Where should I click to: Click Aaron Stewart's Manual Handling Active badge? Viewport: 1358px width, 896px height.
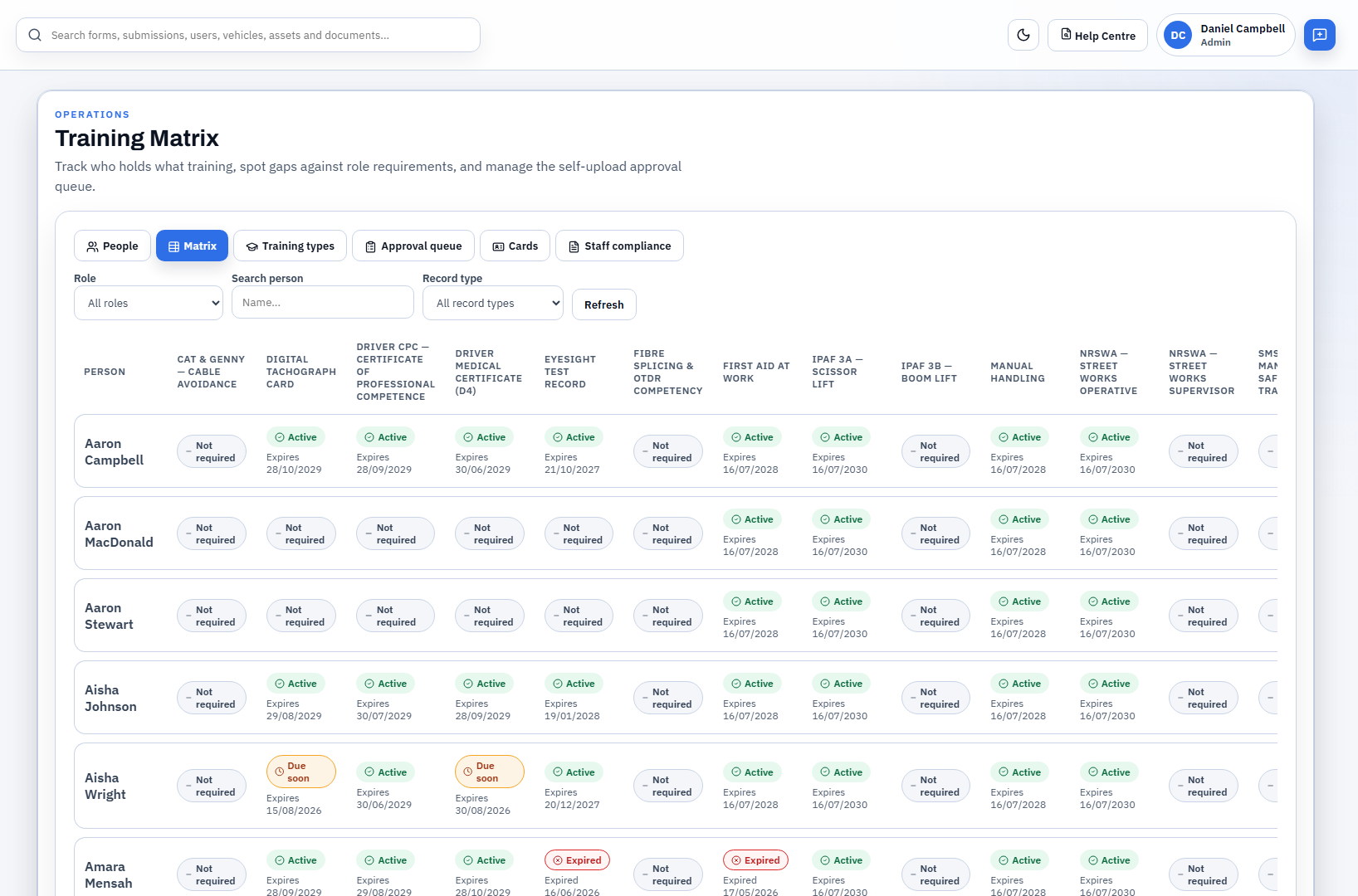point(1019,601)
